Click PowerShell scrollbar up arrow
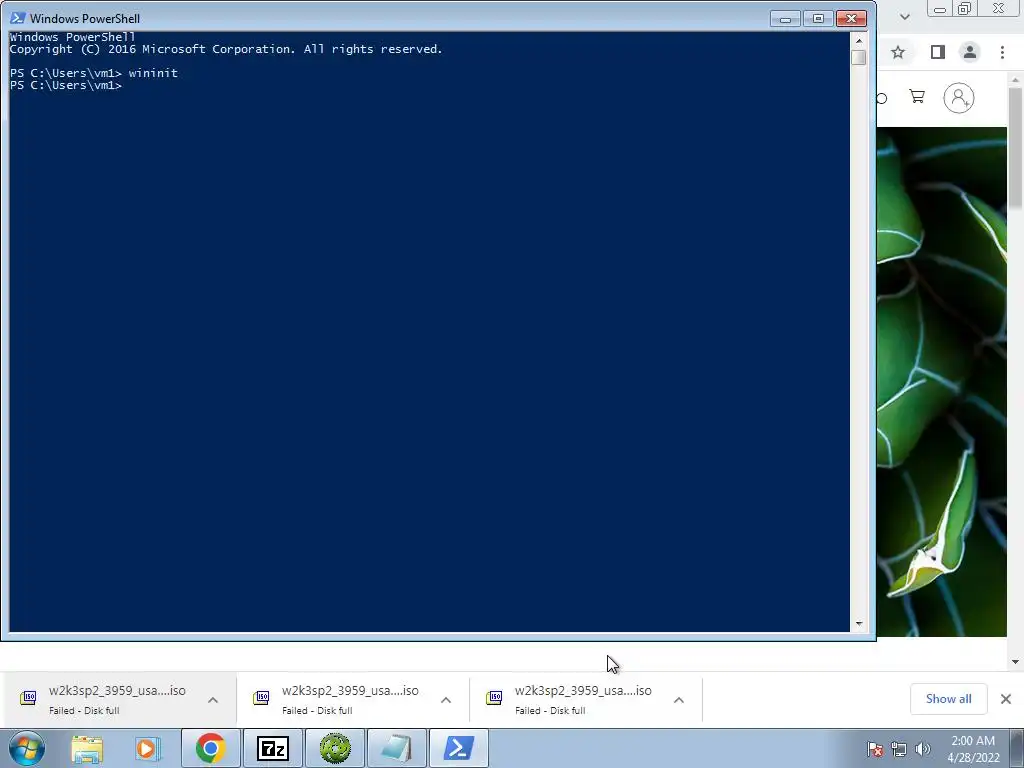The width and height of the screenshot is (1024, 768). pos(859,40)
